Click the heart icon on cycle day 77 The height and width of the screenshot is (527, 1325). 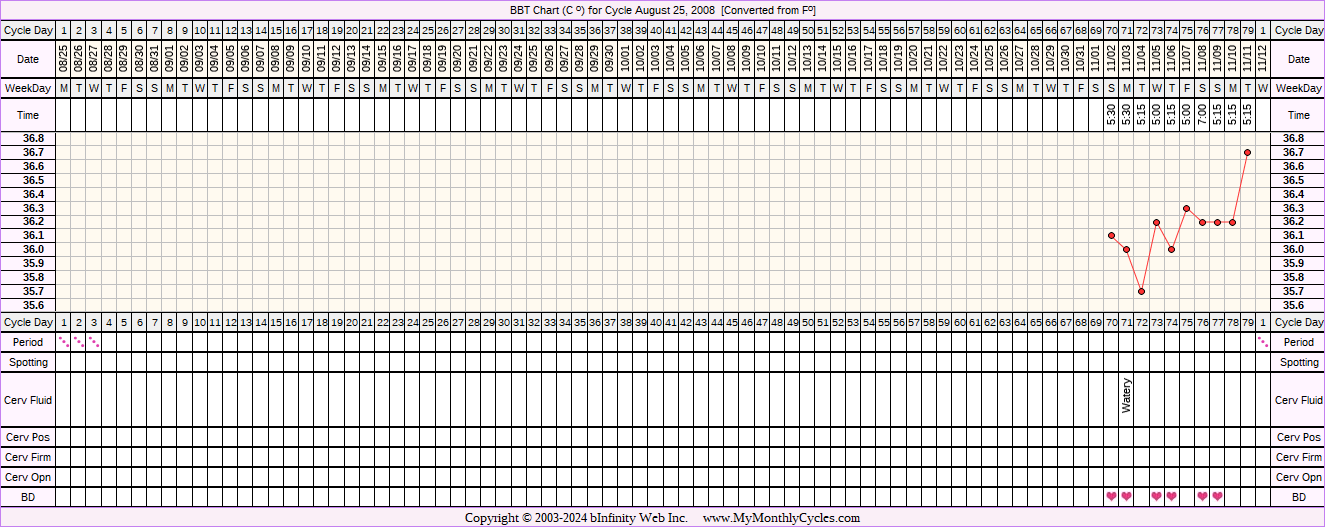(x=1217, y=496)
